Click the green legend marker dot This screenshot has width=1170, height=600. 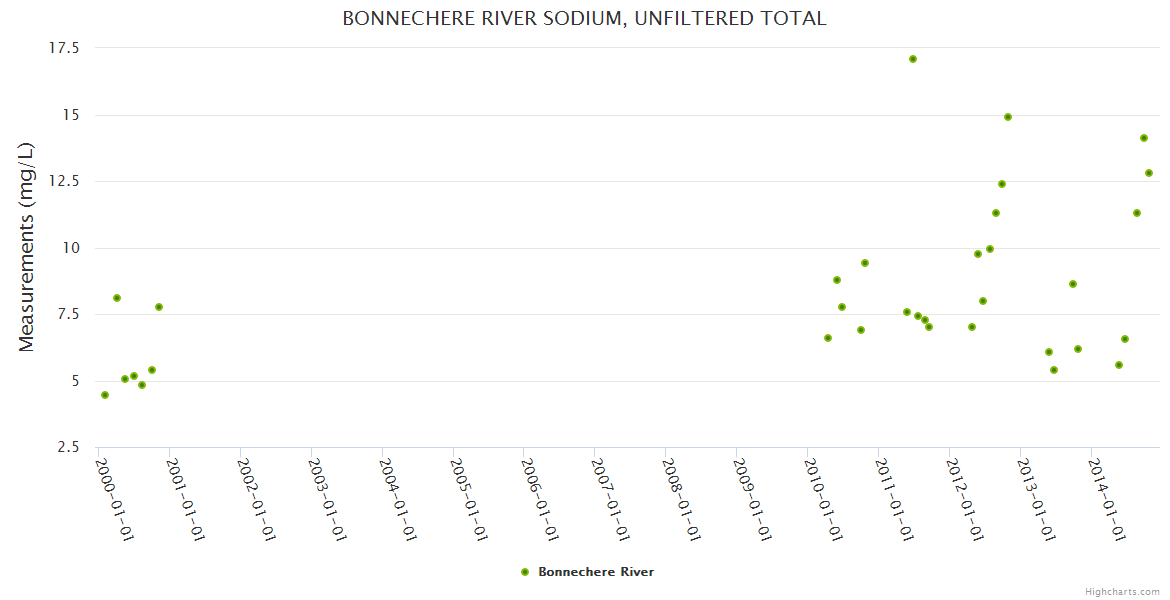point(525,572)
